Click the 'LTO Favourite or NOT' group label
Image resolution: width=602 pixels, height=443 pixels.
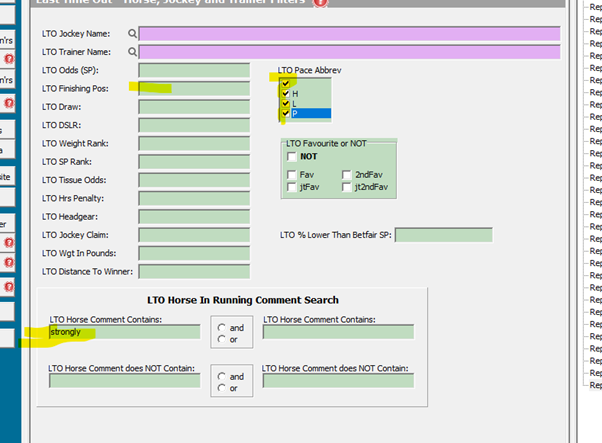pos(326,144)
